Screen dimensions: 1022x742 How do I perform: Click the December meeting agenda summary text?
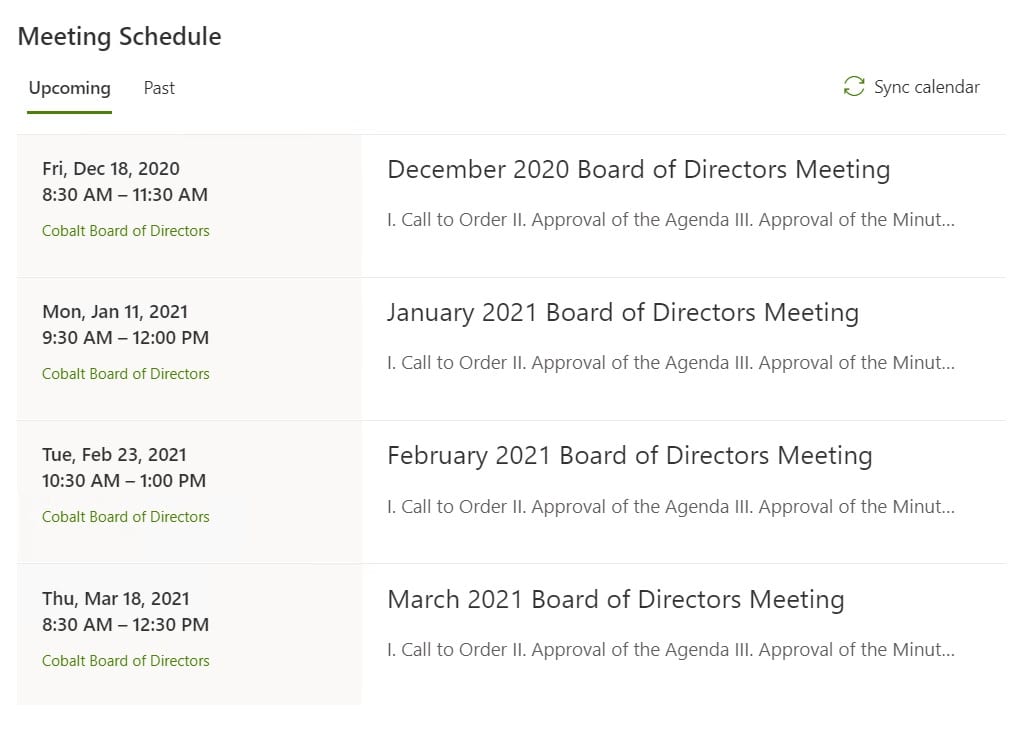[x=671, y=220]
